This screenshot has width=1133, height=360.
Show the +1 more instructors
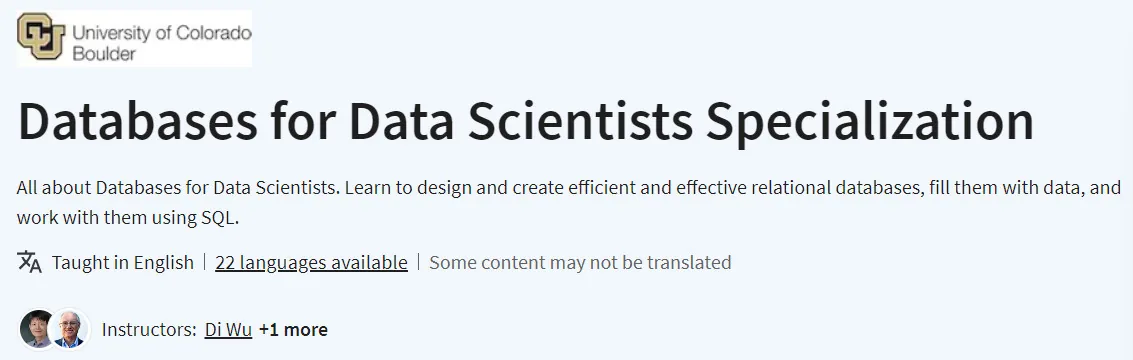point(293,330)
